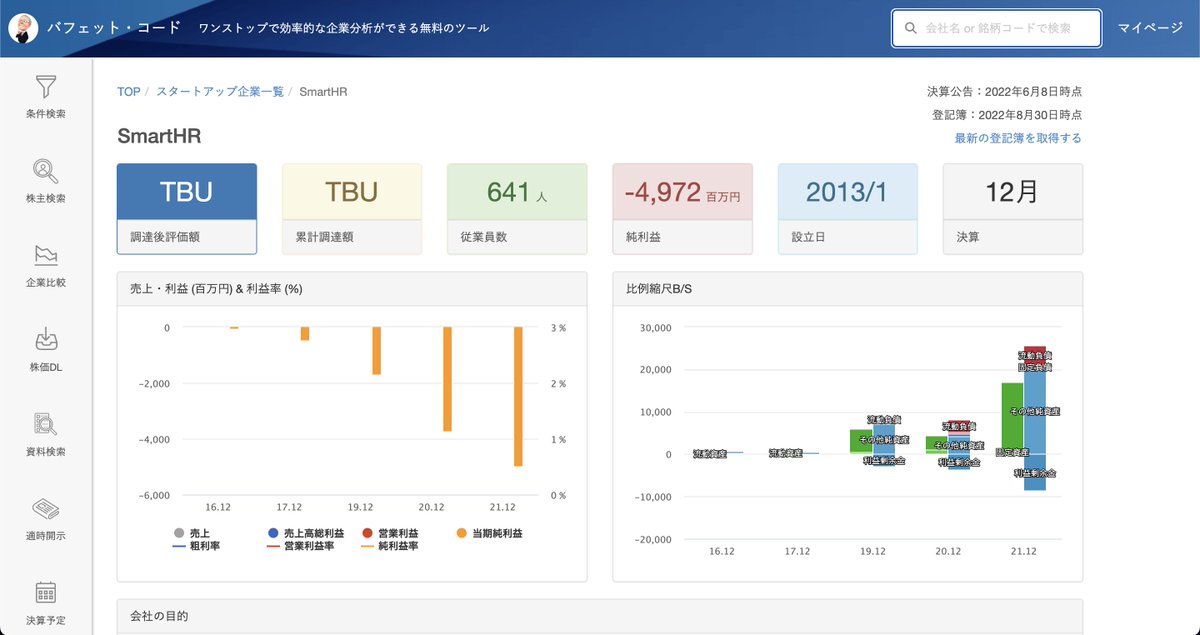1200x635 pixels.
Task: Open the 企業比較 chart icon
Action: (46, 255)
